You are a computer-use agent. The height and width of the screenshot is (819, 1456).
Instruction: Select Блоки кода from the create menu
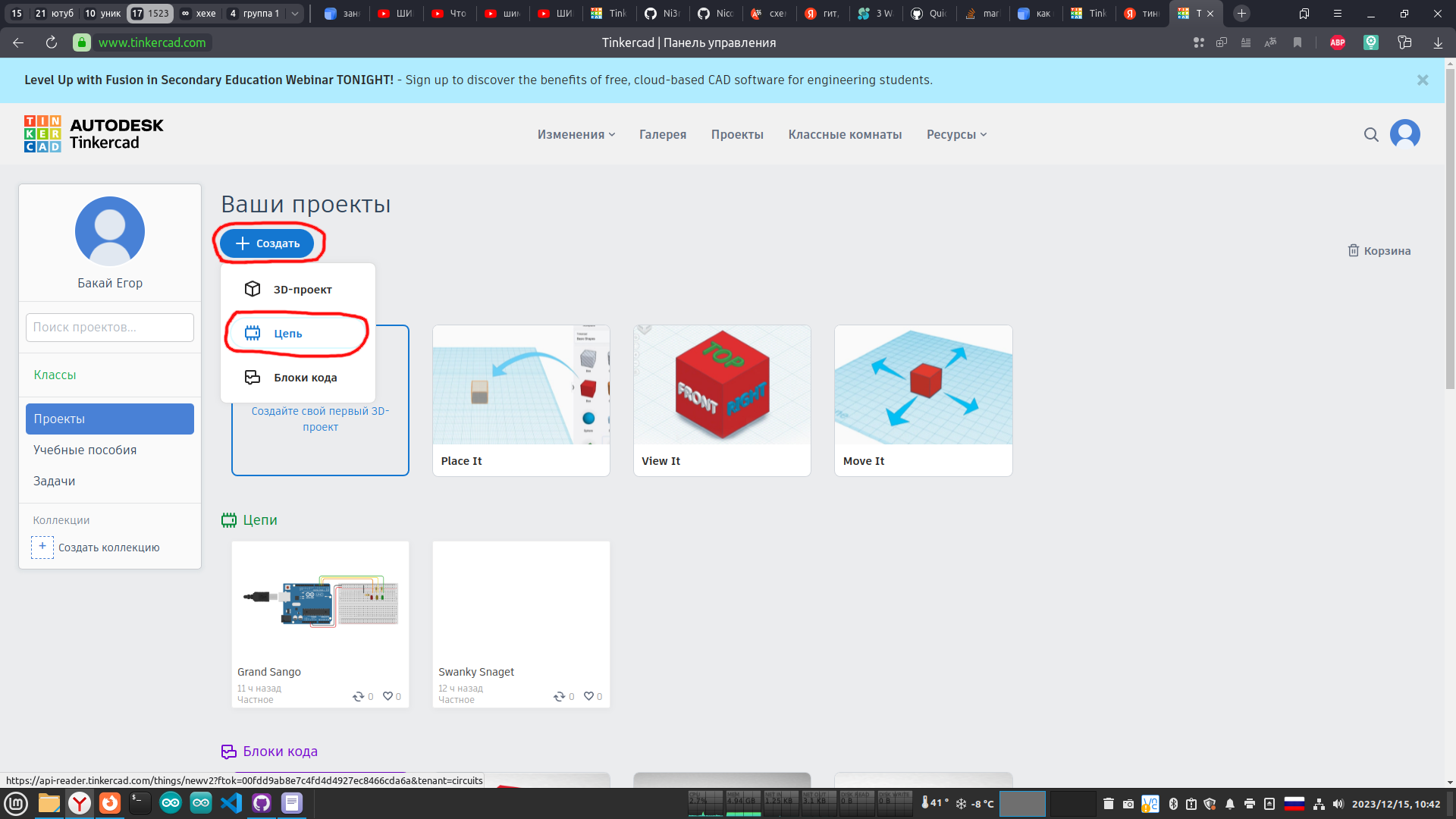tap(298, 378)
